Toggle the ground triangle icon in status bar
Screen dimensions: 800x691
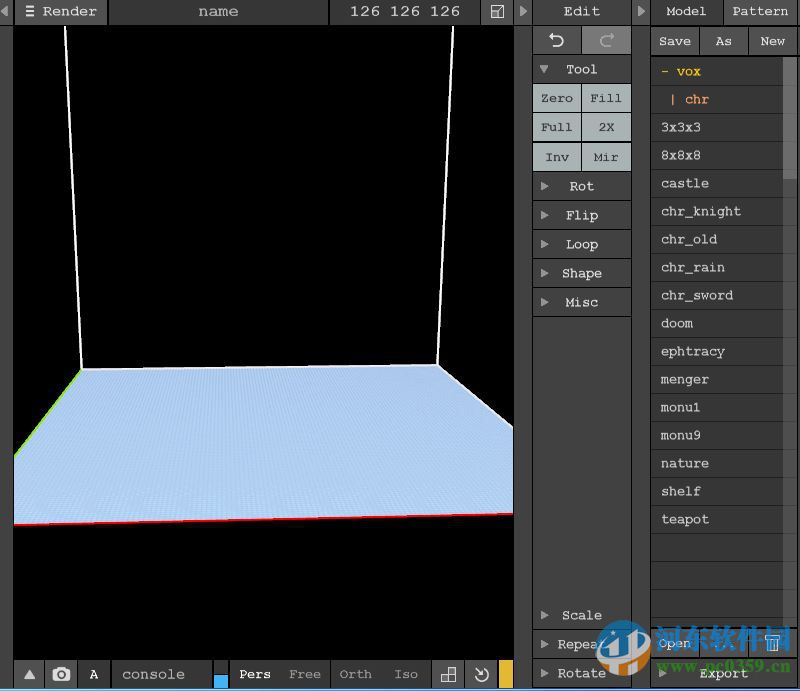coord(29,674)
